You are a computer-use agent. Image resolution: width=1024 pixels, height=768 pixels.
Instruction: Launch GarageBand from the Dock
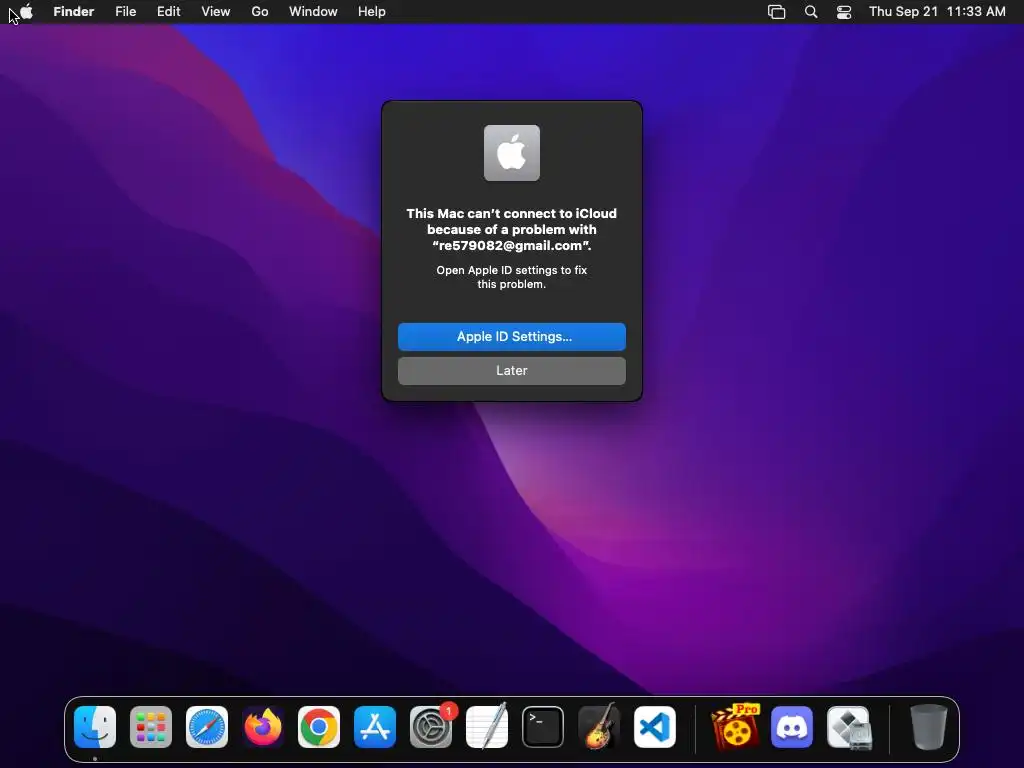click(x=599, y=727)
